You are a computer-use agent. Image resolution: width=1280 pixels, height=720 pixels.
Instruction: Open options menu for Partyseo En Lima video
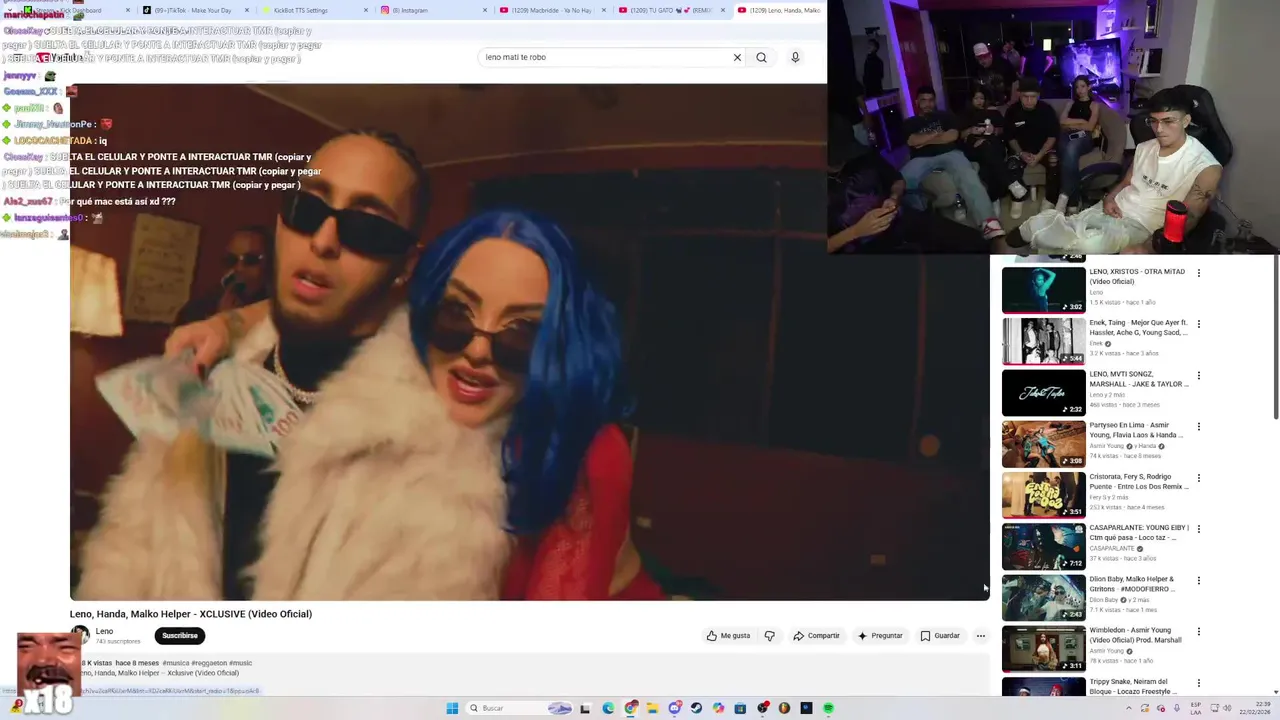tap(1198, 427)
